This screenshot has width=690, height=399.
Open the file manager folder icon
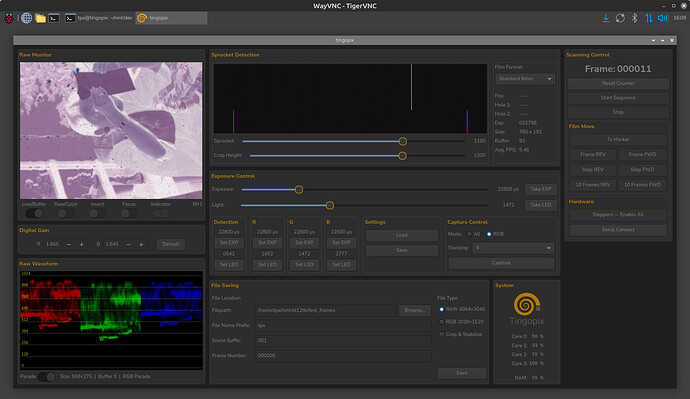click(x=40, y=18)
